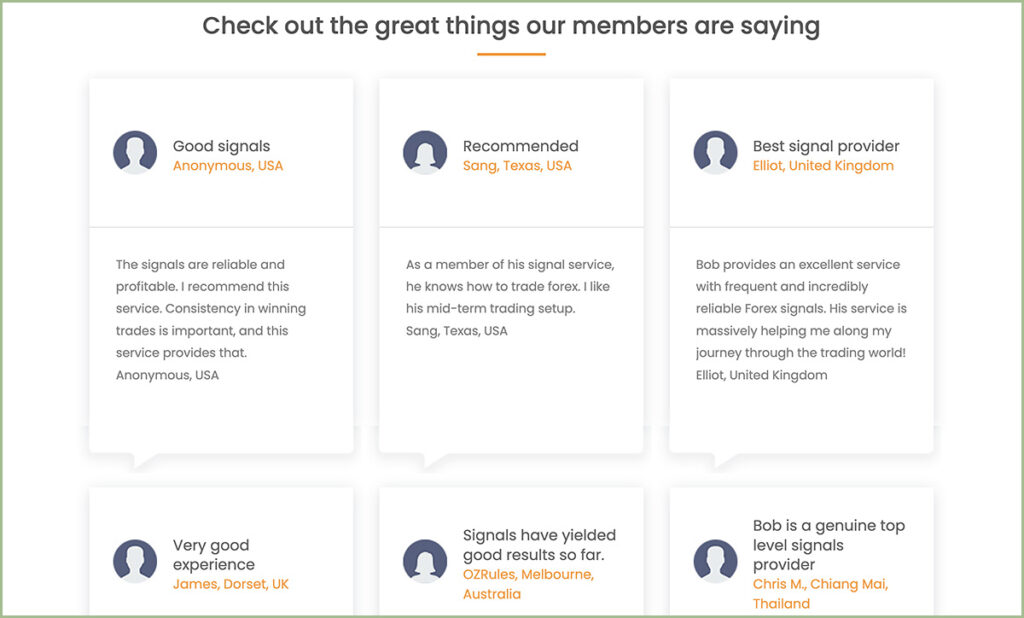Click the Best signal provider title
This screenshot has height=618, width=1024.
[826, 146]
